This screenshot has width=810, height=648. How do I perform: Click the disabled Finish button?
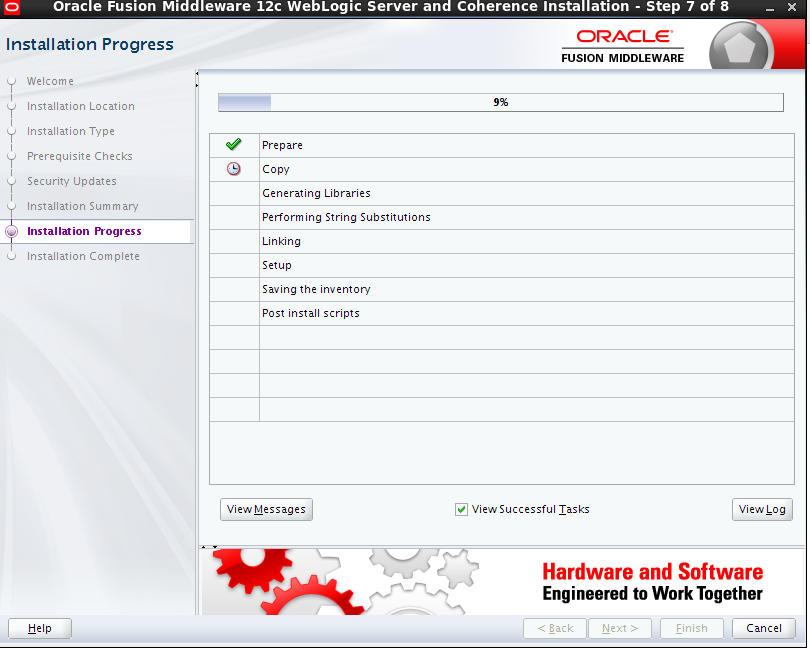pos(691,628)
